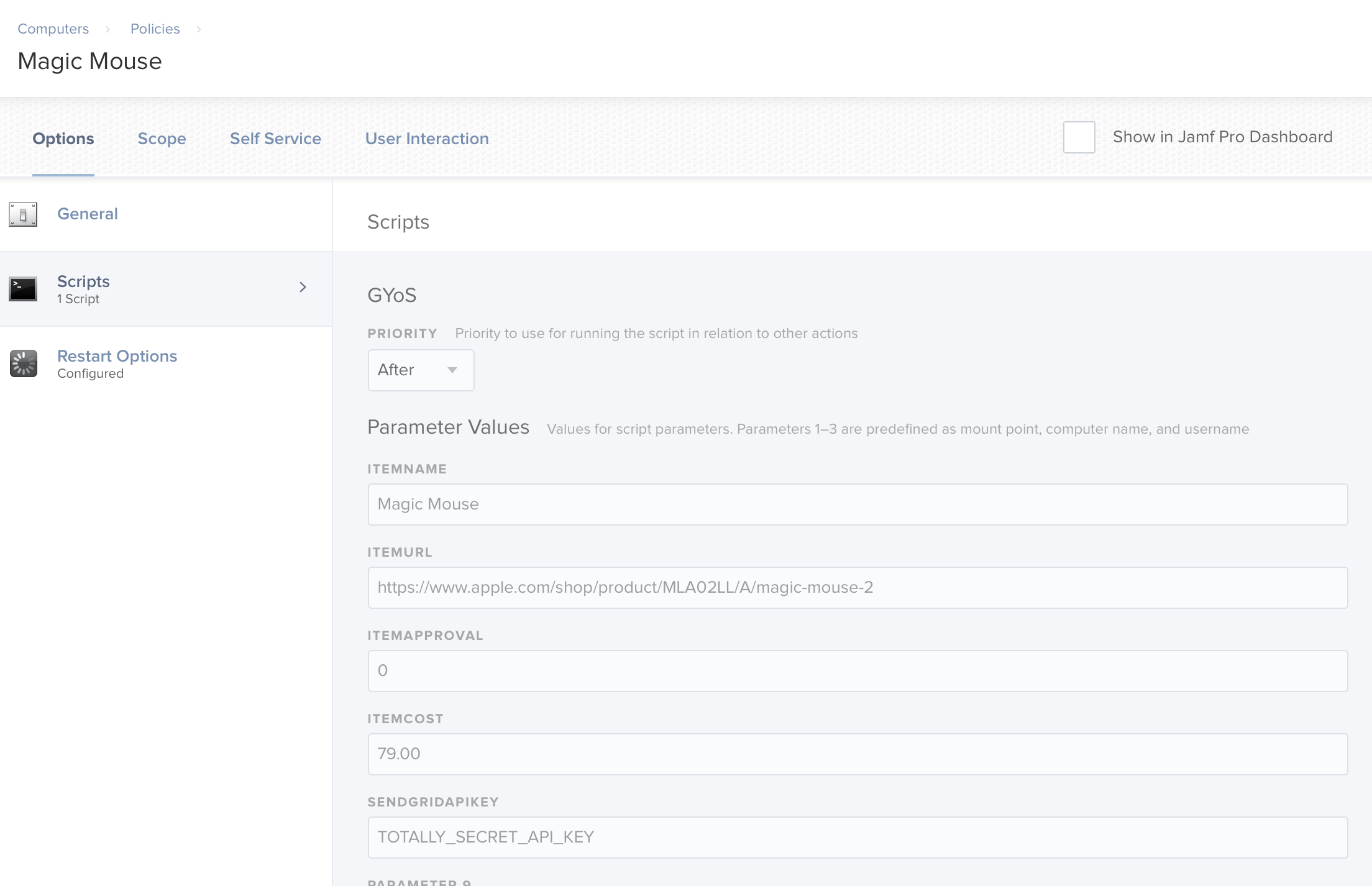Switch to the Self Service tab
Screen dimensions: 1372x886
point(275,139)
